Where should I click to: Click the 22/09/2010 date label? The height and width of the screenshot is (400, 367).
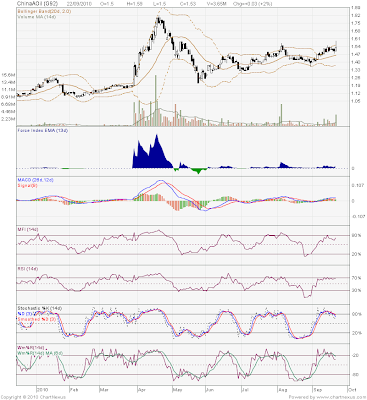[x=80, y=3]
